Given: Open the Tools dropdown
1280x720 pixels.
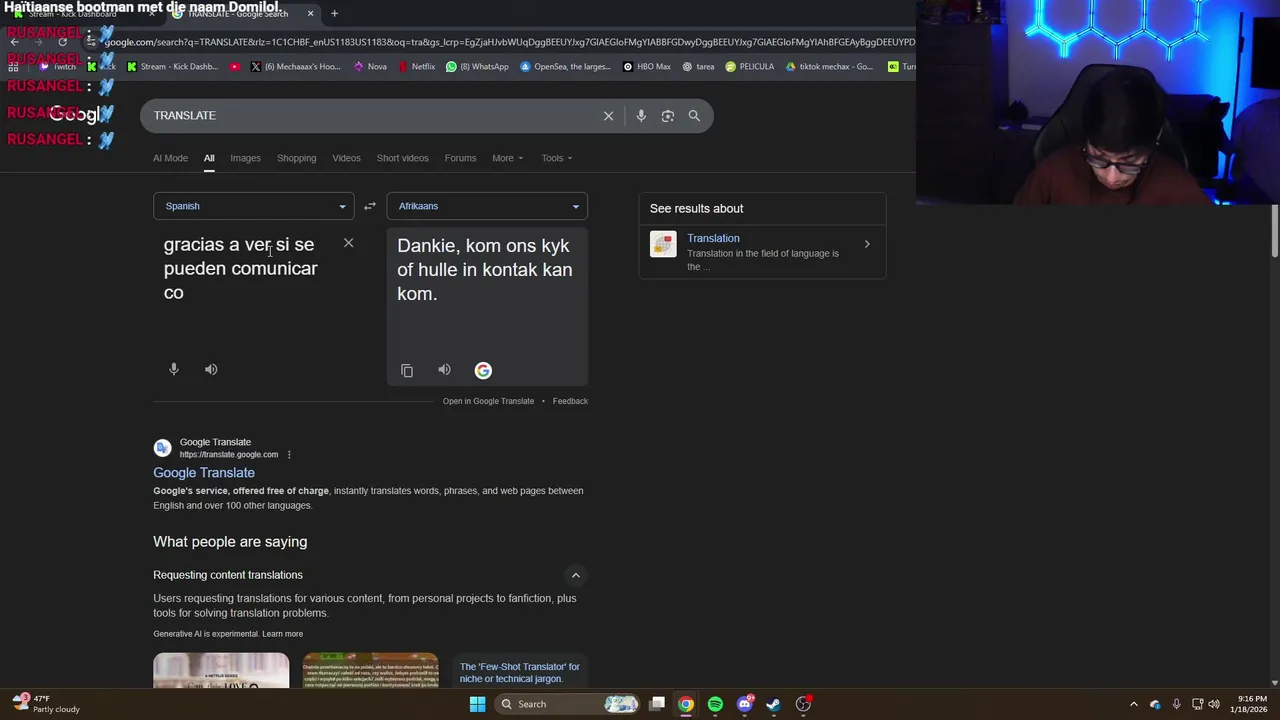Looking at the screenshot, I should click(x=557, y=158).
